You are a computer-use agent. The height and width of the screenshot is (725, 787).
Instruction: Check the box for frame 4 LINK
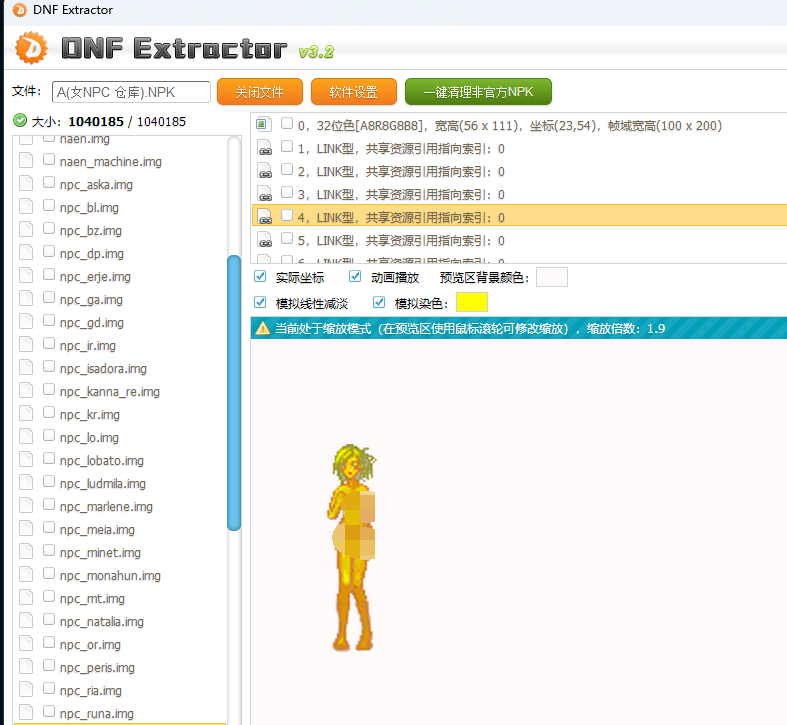287,215
